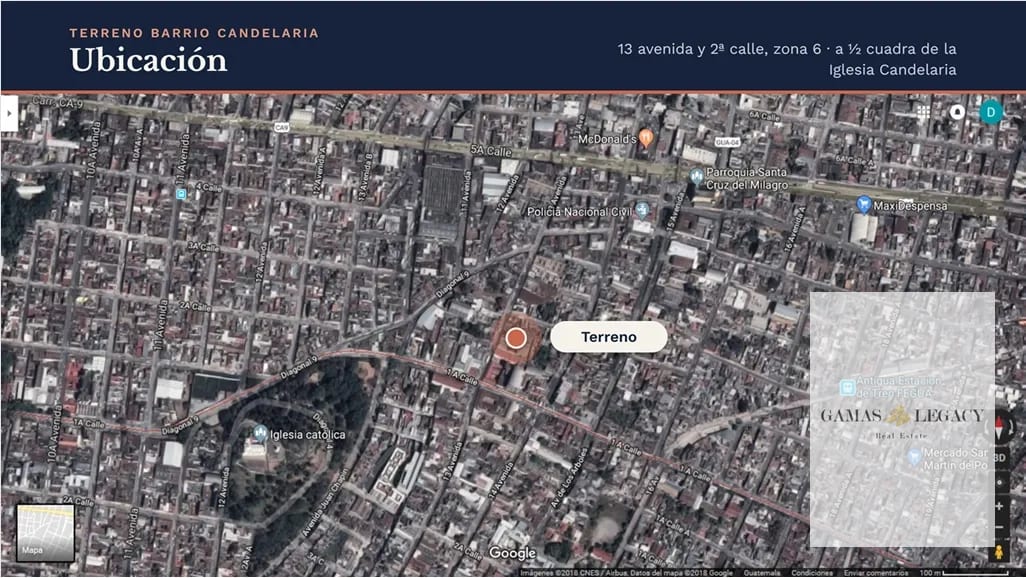Click the '5A Calle' street label
Image resolution: width=1026 pixels, height=578 pixels.
[491, 151]
